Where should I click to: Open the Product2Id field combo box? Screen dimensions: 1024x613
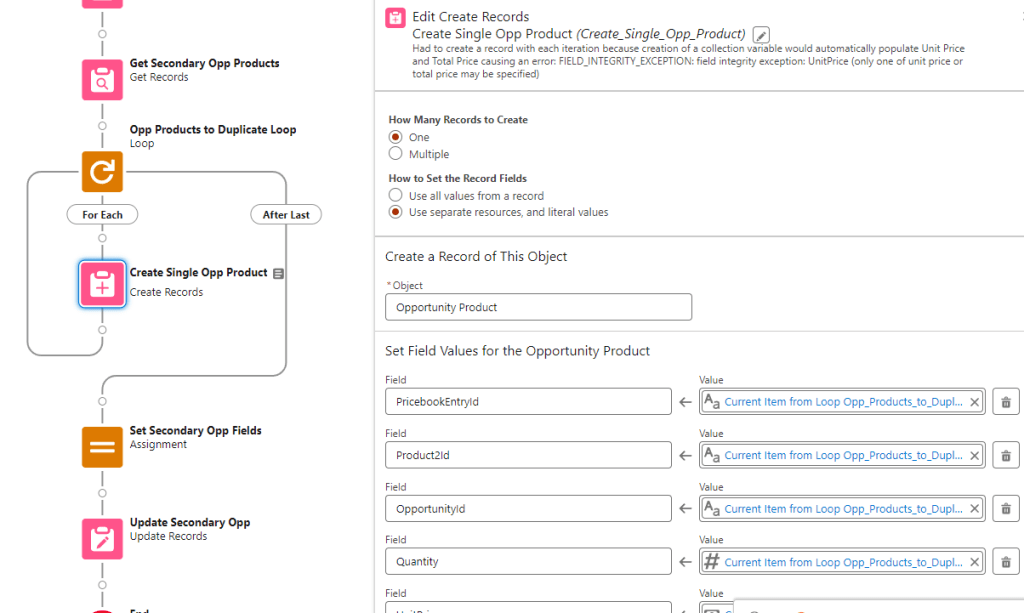coord(528,455)
